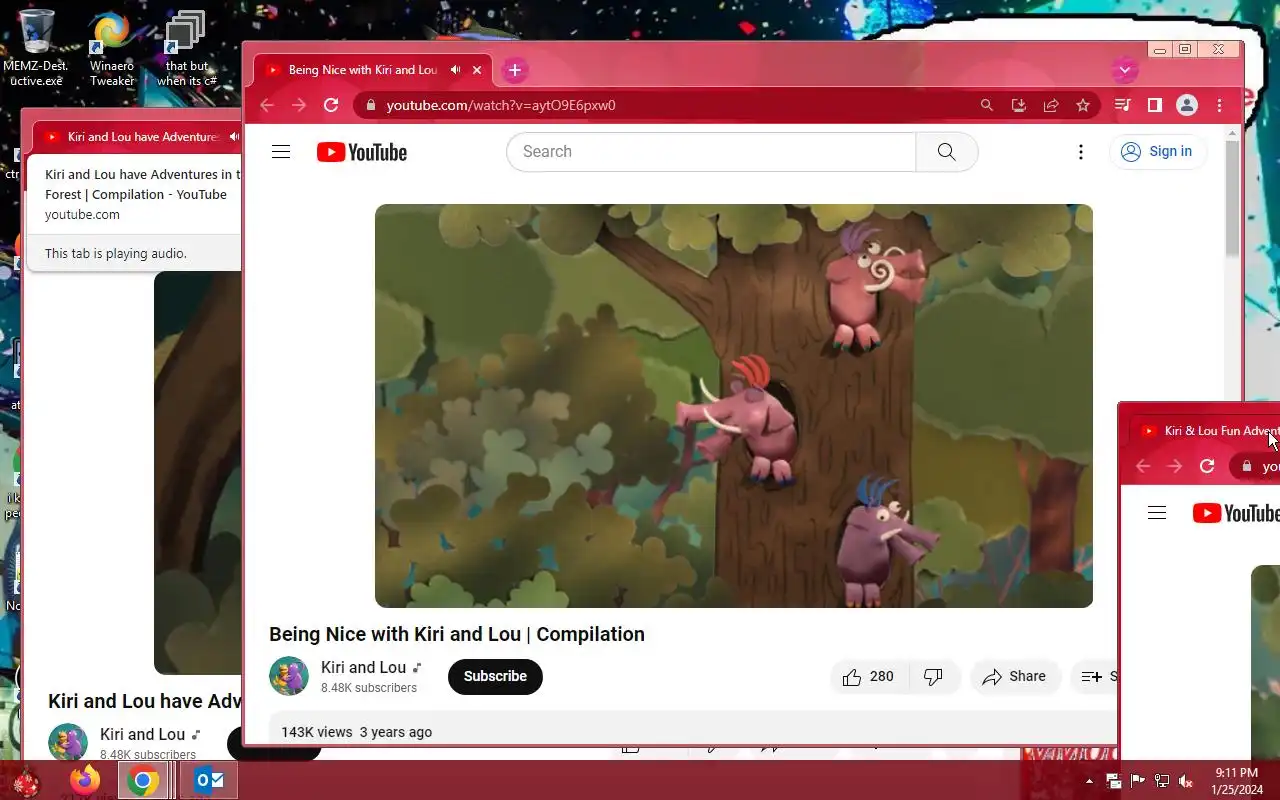Viewport: 1280px width, 800px height.
Task: Open the Recycle Bin desktop icon
Action: point(37,31)
